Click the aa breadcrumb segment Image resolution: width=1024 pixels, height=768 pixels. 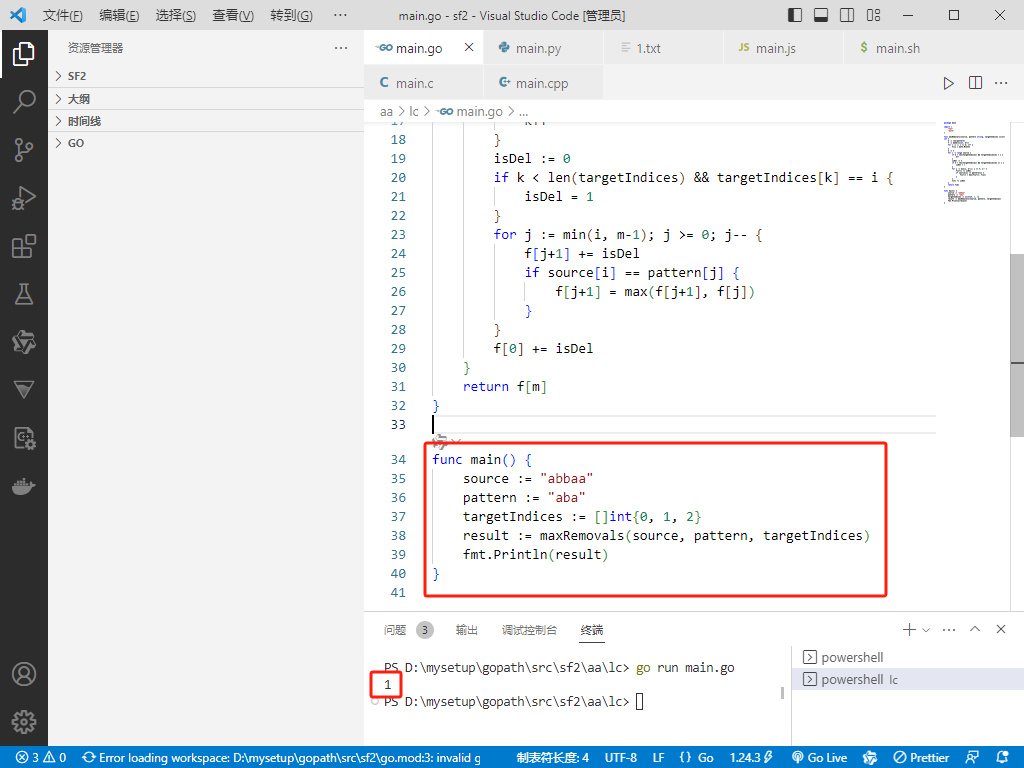pyautogui.click(x=386, y=112)
